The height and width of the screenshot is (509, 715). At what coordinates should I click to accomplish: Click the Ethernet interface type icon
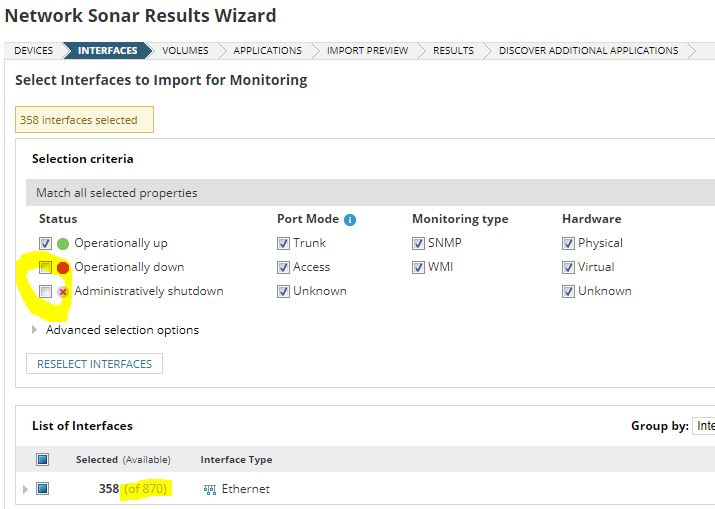210,490
